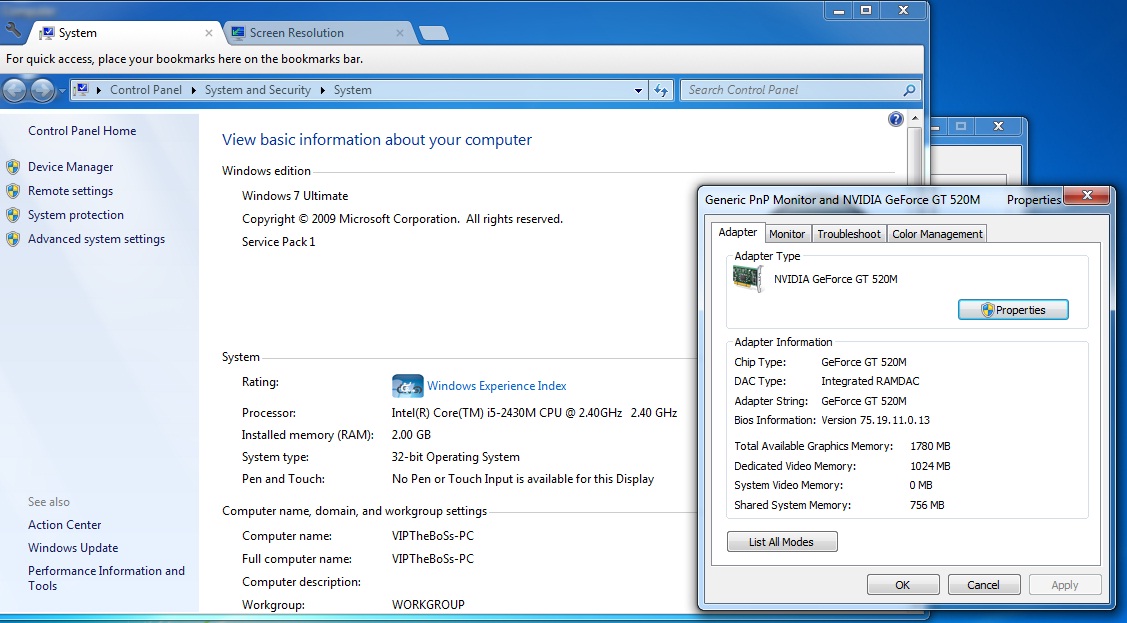The height and width of the screenshot is (623, 1127).
Task: Click the shield icon beside System protection
Action: click(x=13, y=215)
